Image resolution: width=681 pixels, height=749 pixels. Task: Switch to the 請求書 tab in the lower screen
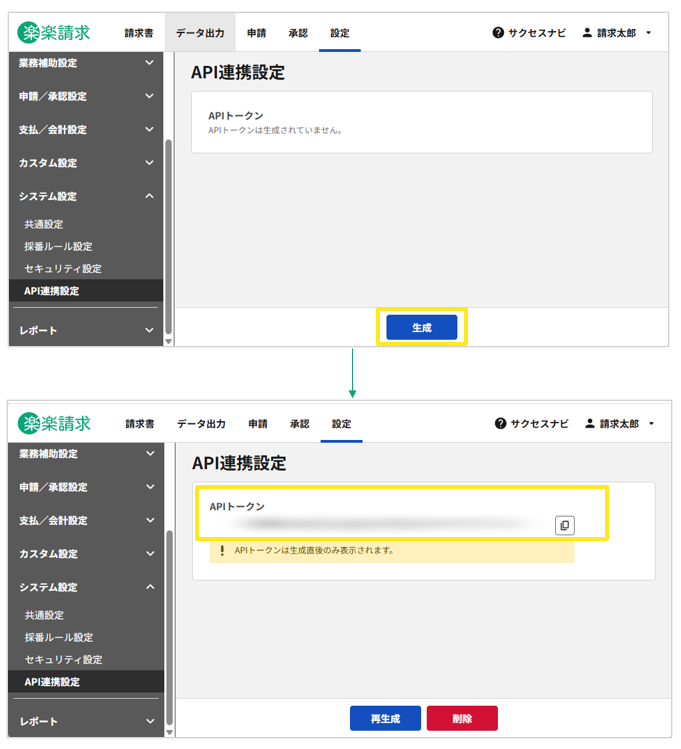140,424
